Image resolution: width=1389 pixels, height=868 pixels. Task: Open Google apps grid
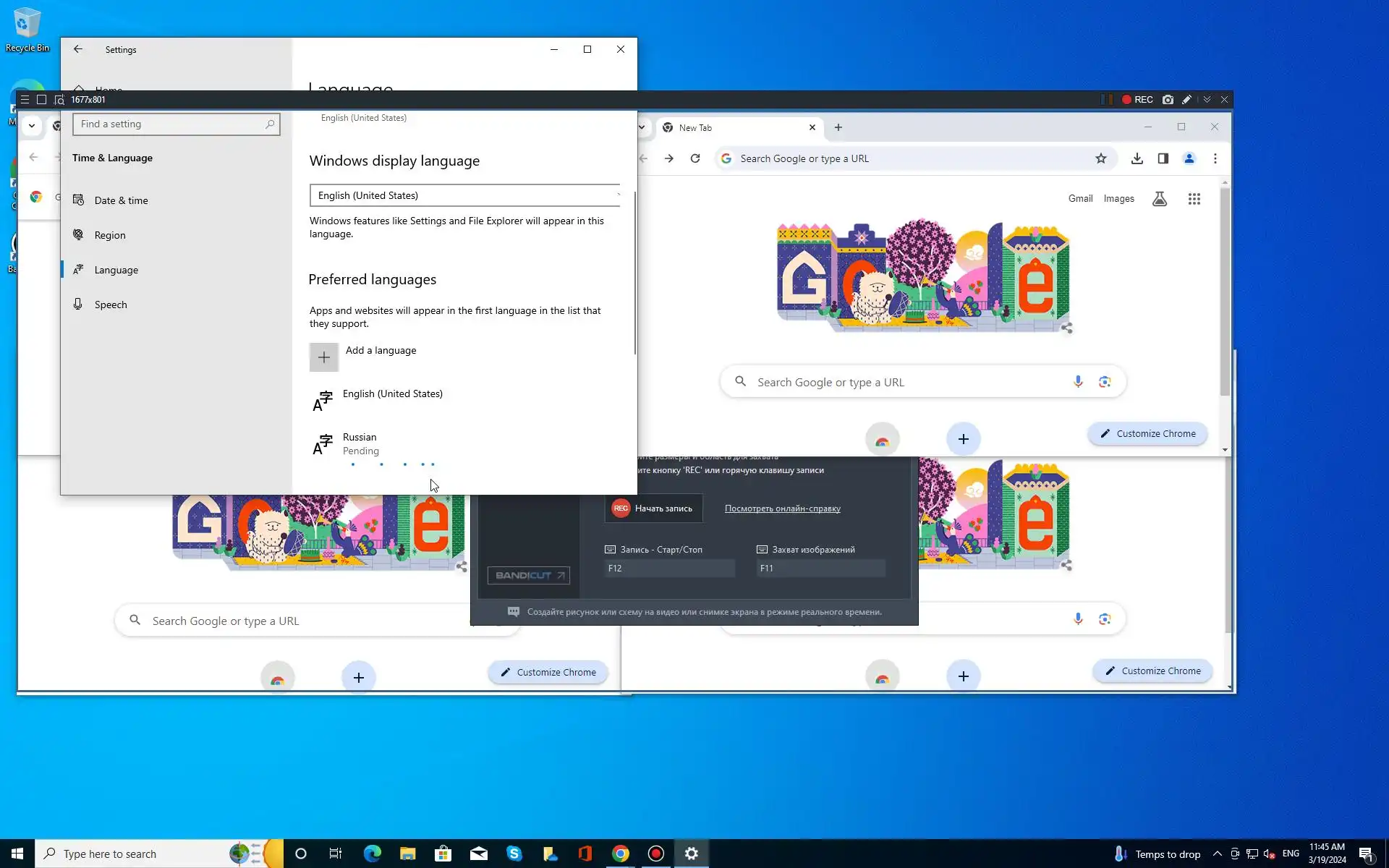(x=1194, y=199)
